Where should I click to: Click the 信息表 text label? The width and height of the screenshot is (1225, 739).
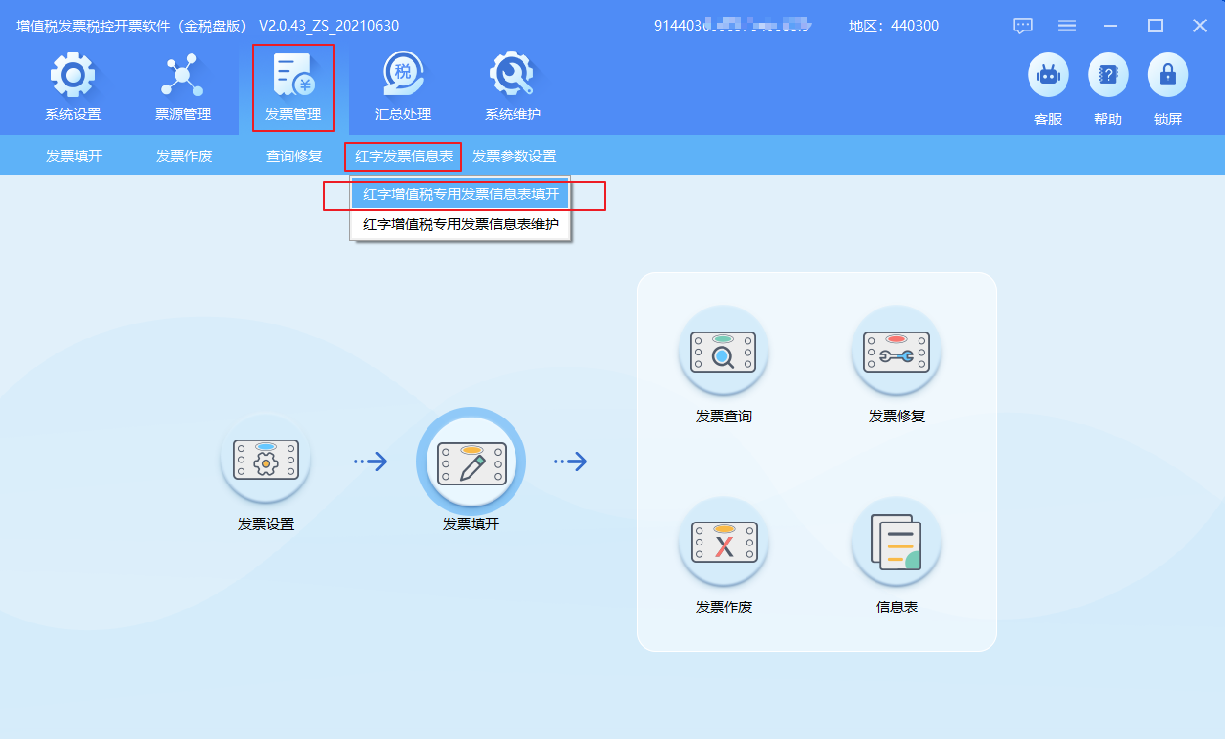897,607
